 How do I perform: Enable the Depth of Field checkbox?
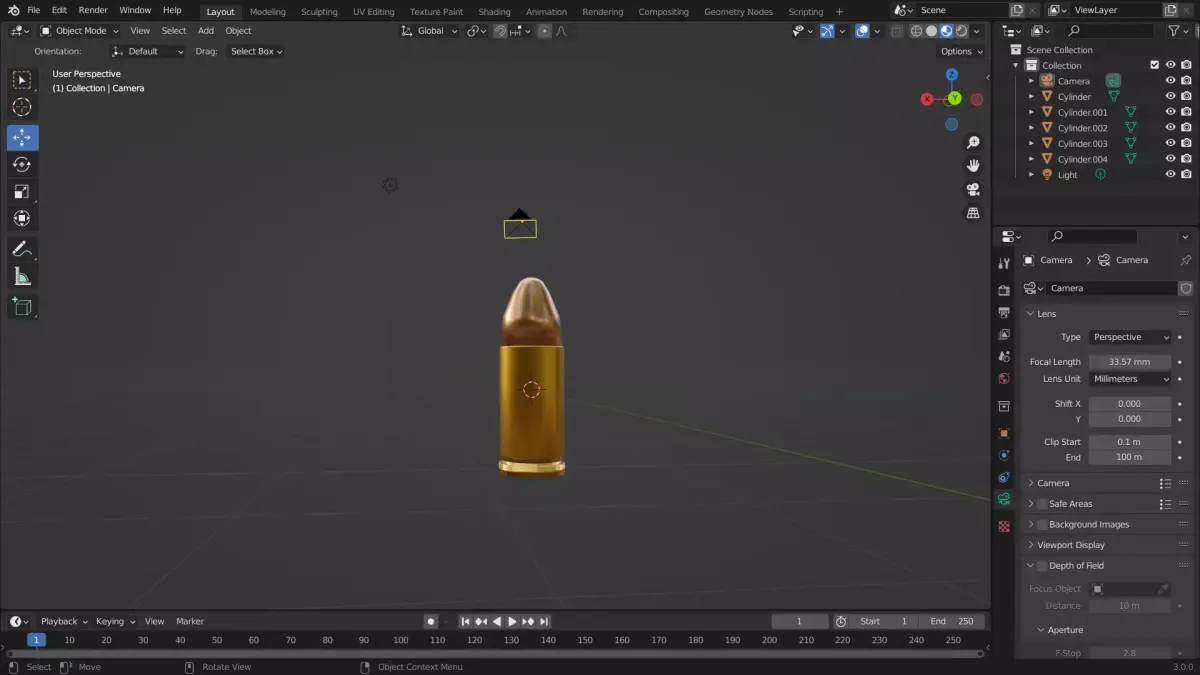click(x=1042, y=566)
